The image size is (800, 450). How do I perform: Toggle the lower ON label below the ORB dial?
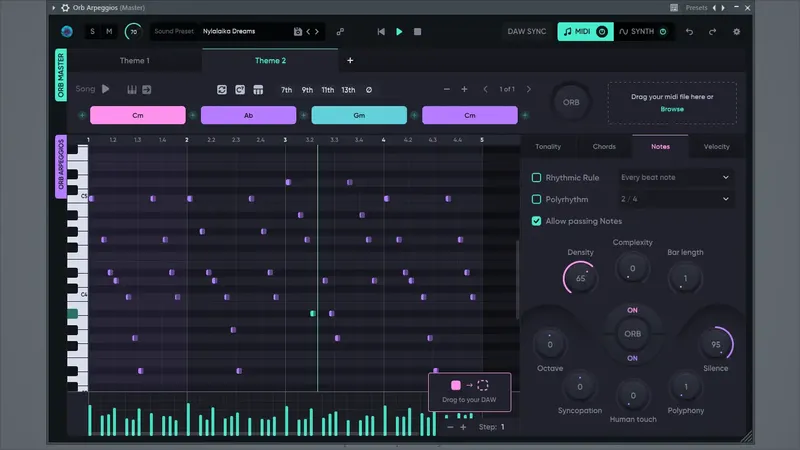pyautogui.click(x=632, y=358)
